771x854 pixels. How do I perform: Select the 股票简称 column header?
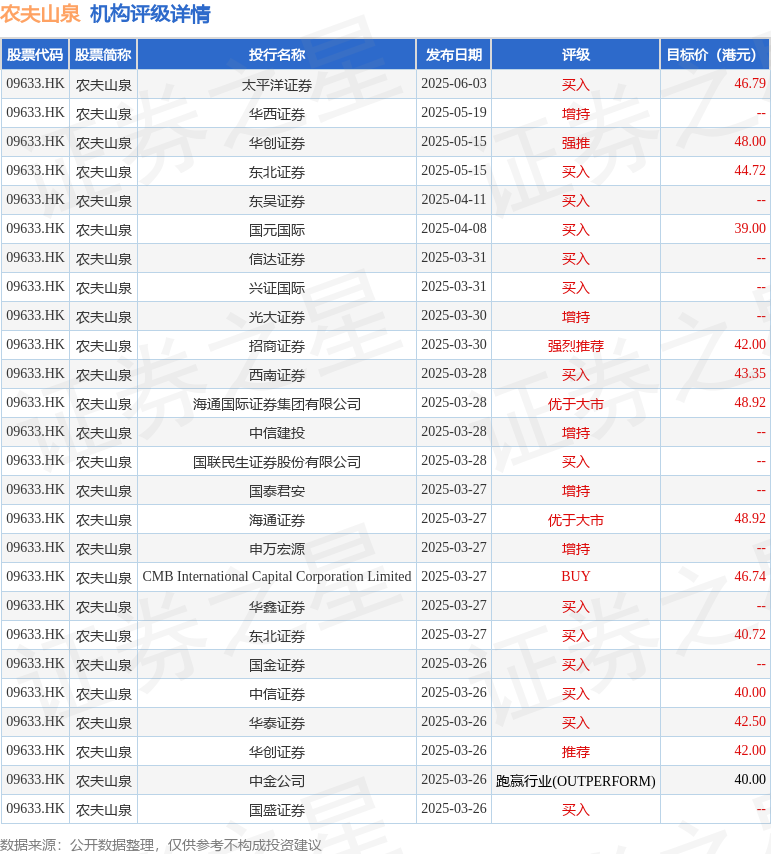tap(103, 54)
